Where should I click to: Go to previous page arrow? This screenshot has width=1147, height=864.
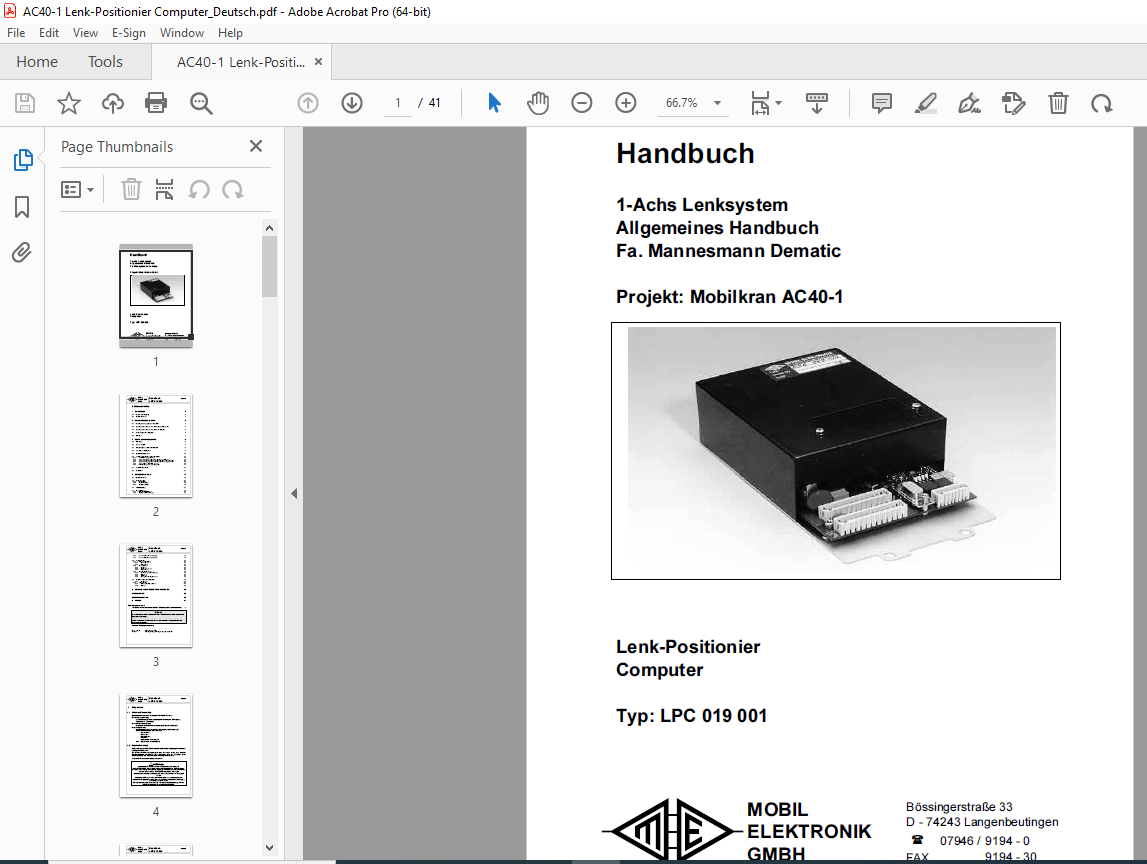click(x=308, y=103)
